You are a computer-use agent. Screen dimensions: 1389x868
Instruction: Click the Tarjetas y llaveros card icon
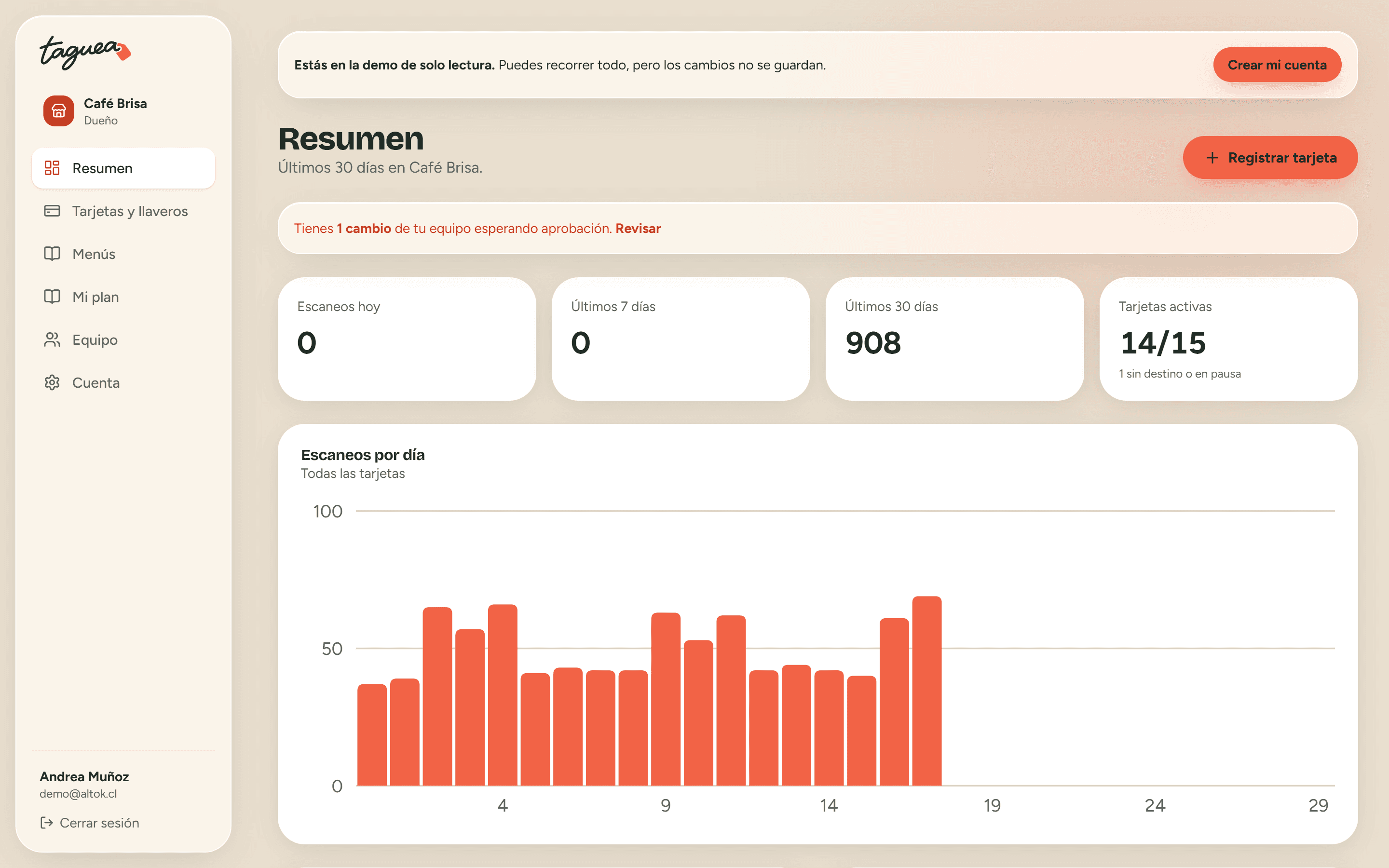pos(52,211)
